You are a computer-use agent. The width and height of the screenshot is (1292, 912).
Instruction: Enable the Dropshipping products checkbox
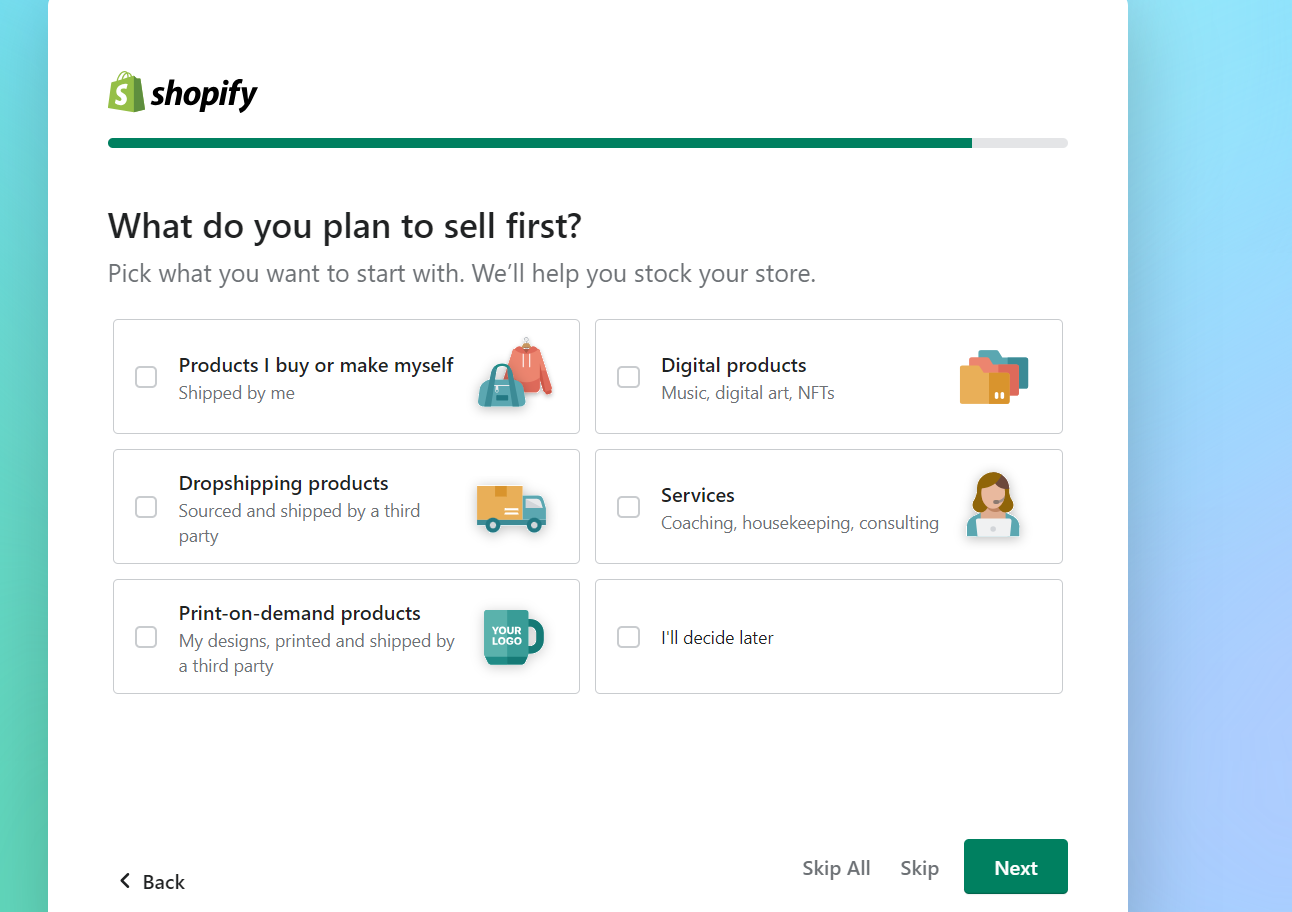(146, 507)
